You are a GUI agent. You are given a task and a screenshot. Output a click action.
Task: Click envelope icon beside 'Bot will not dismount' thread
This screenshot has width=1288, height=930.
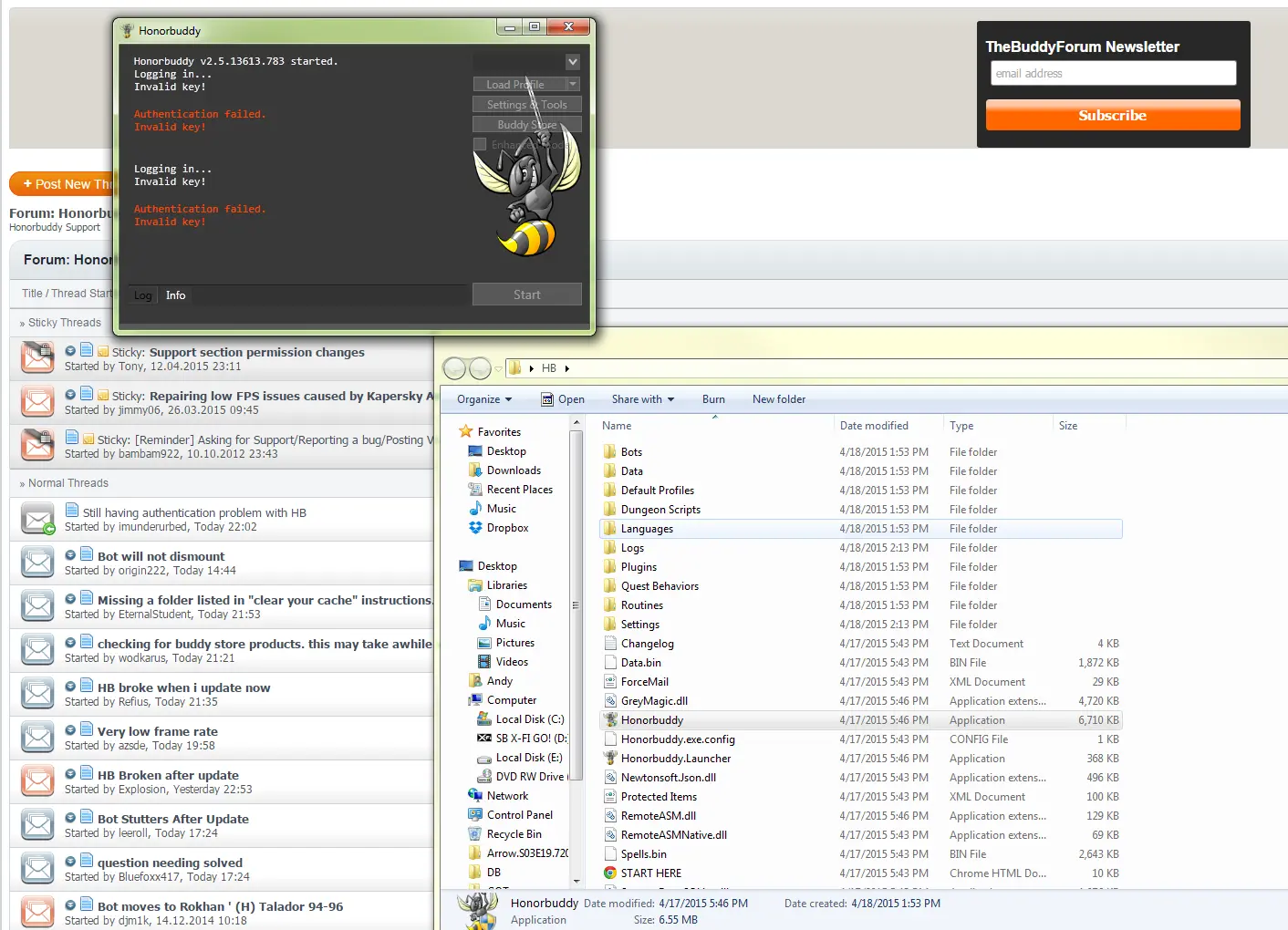[37, 563]
